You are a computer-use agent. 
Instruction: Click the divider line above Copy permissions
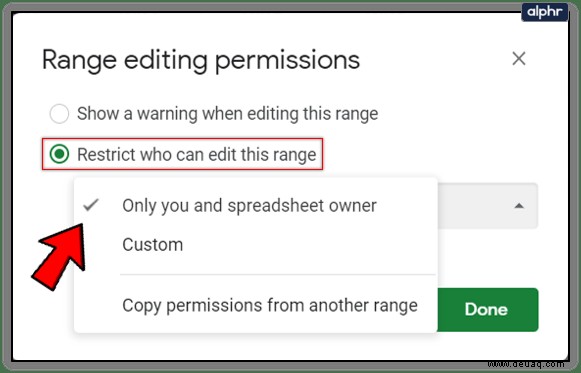[277, 275]
